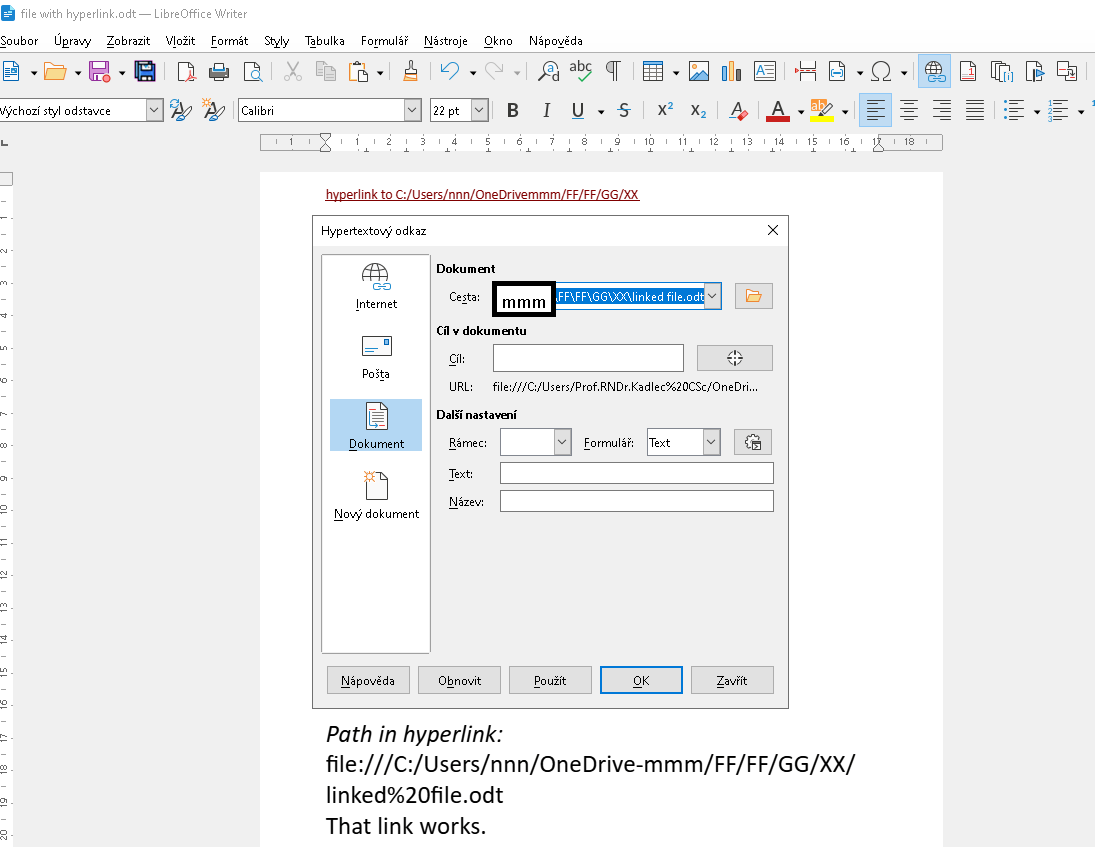Select Pošta hyperlink type
Image resolution: width=1095 pixels, height=847 pixels.
(376, 358)
